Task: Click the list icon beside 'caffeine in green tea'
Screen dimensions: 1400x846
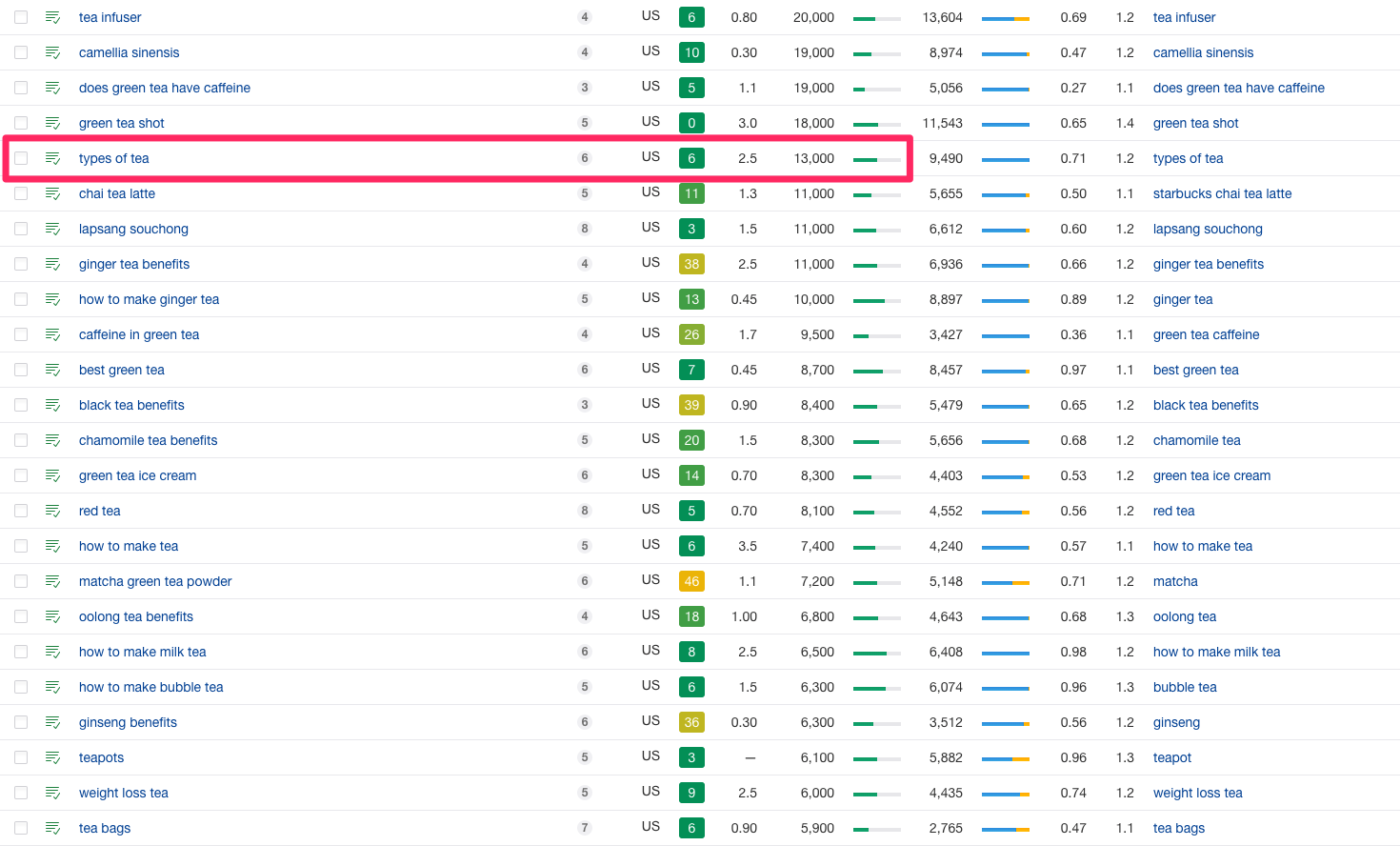Action: (53, 334)
